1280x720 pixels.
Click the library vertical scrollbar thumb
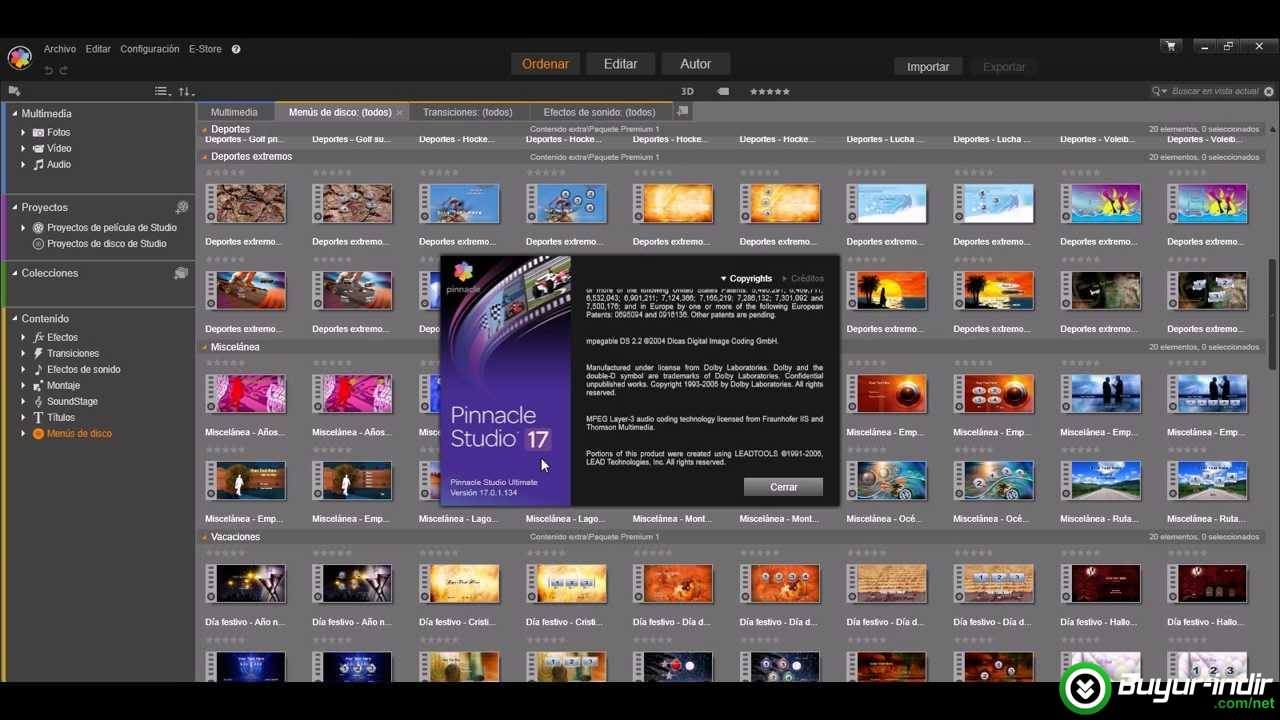1273,315
